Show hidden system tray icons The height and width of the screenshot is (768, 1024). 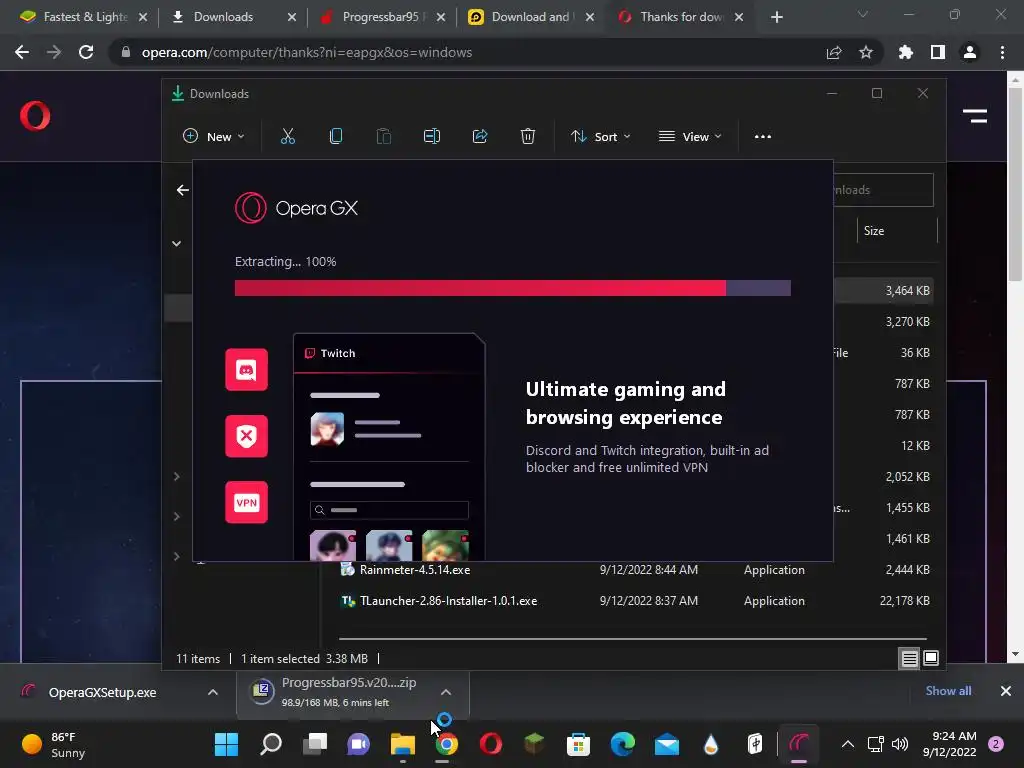coord(848,744)
